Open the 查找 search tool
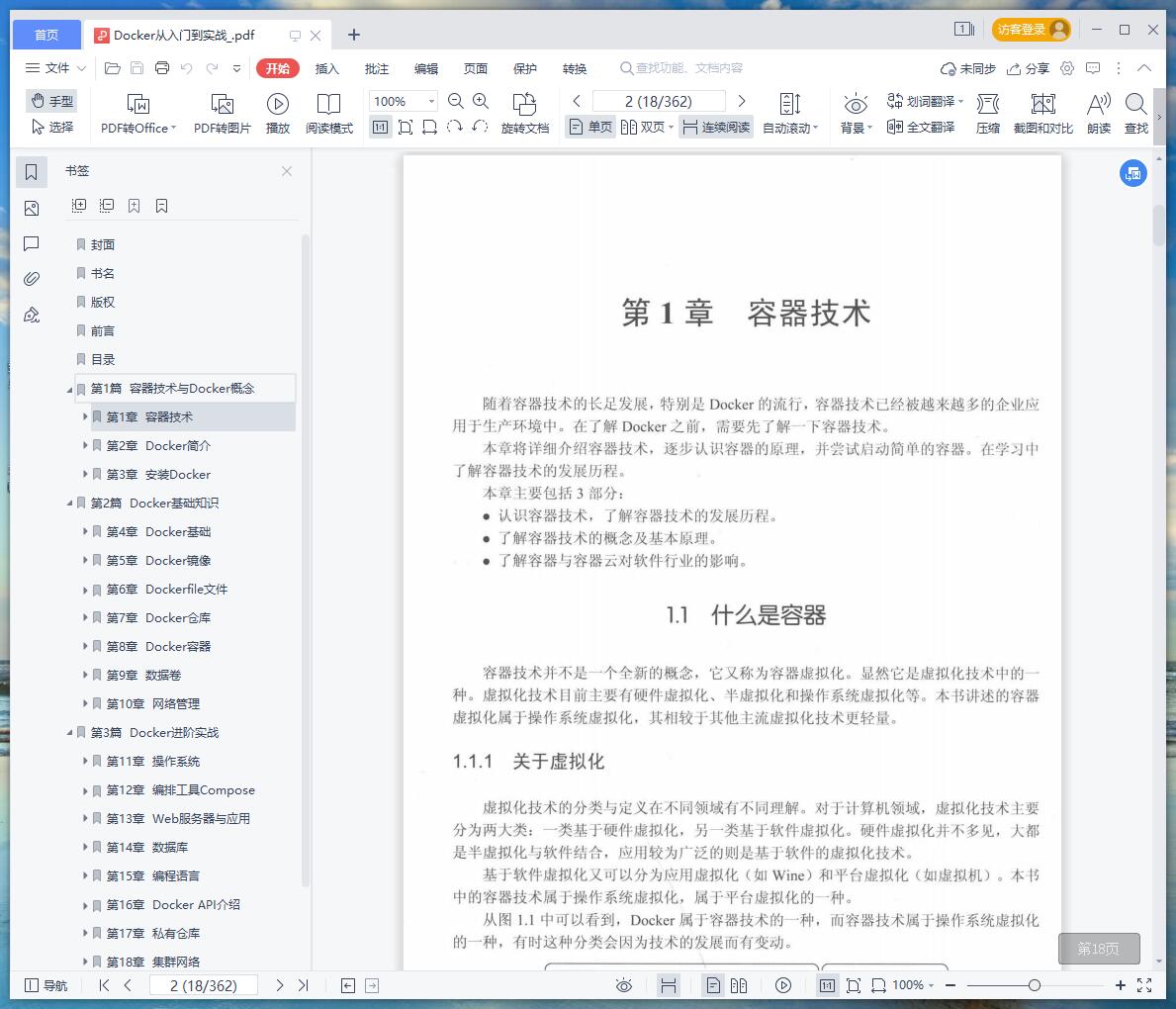This screenshot has width=1176, height=1009. point(1136,114)
